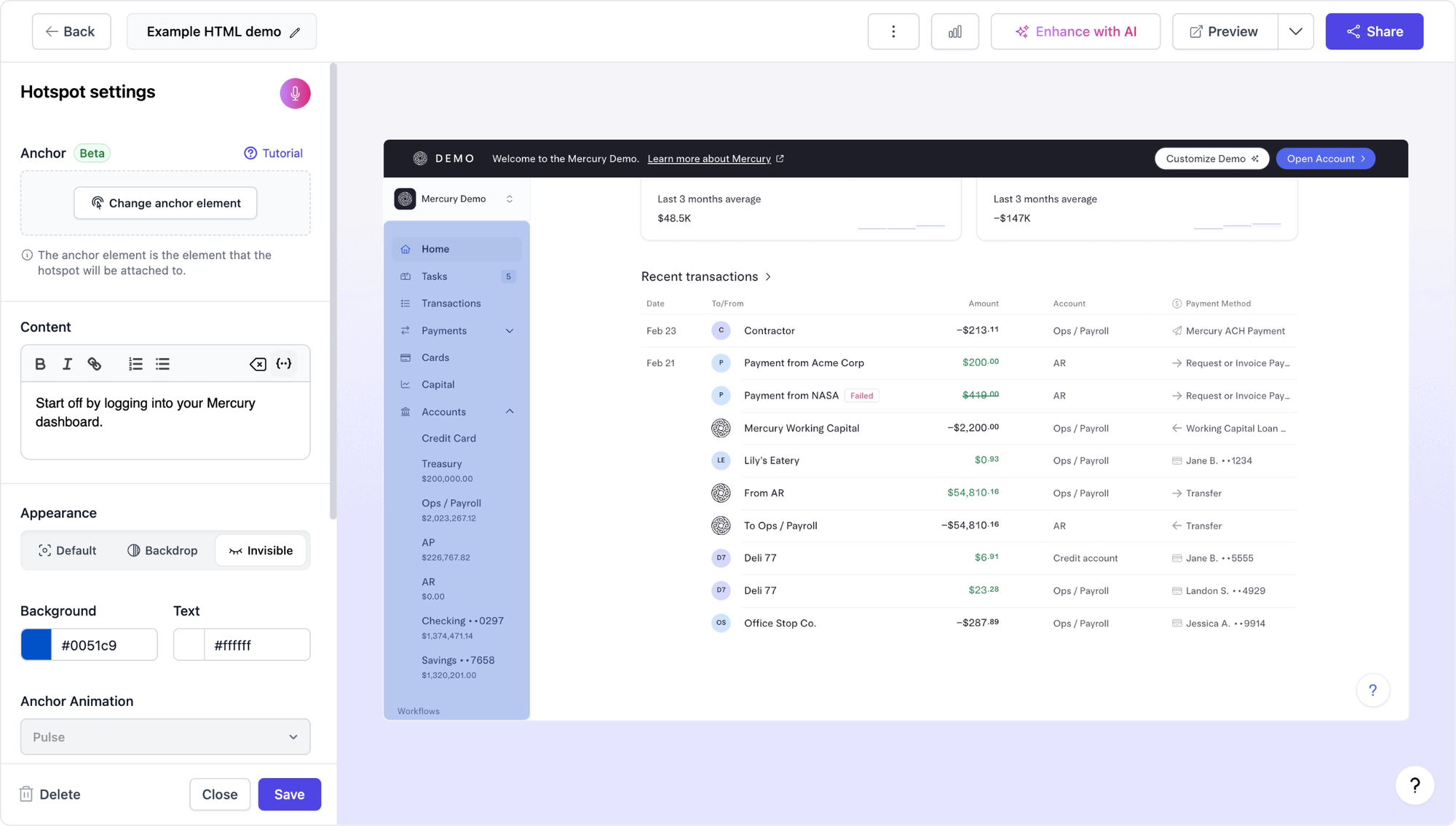Open the page help button at bottom right

pyautogui.click(x=1415, y=785)
